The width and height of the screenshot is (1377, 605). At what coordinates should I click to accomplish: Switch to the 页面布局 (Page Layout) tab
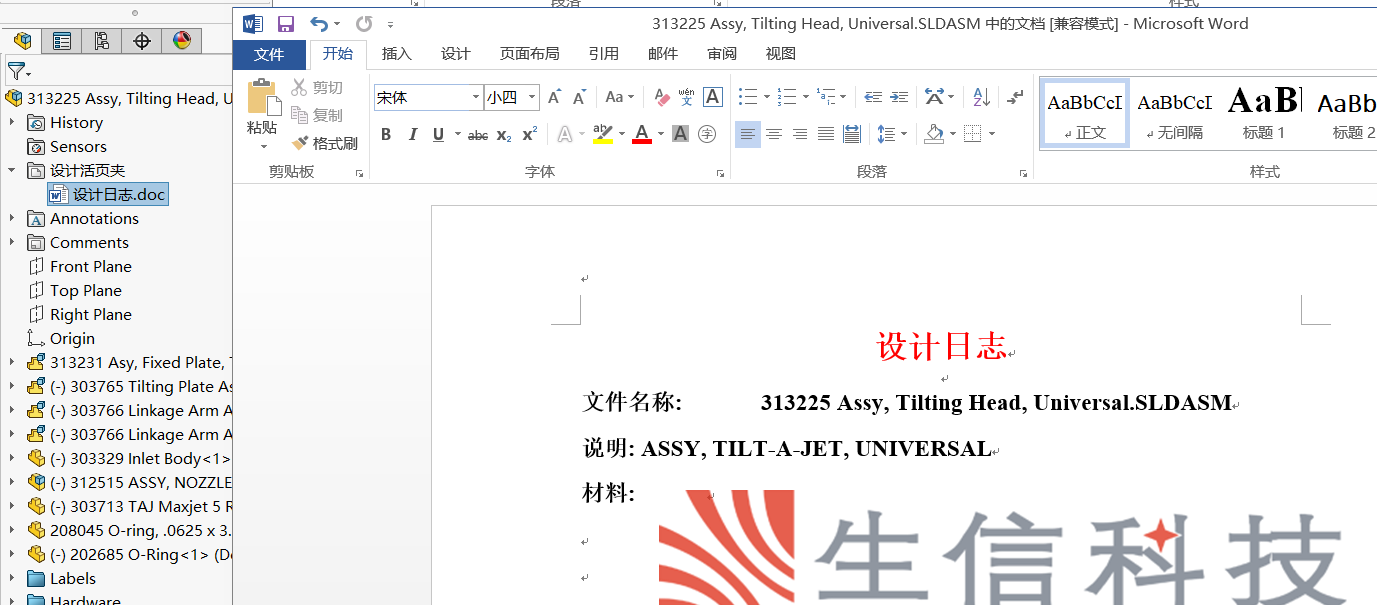click(530, 54)
